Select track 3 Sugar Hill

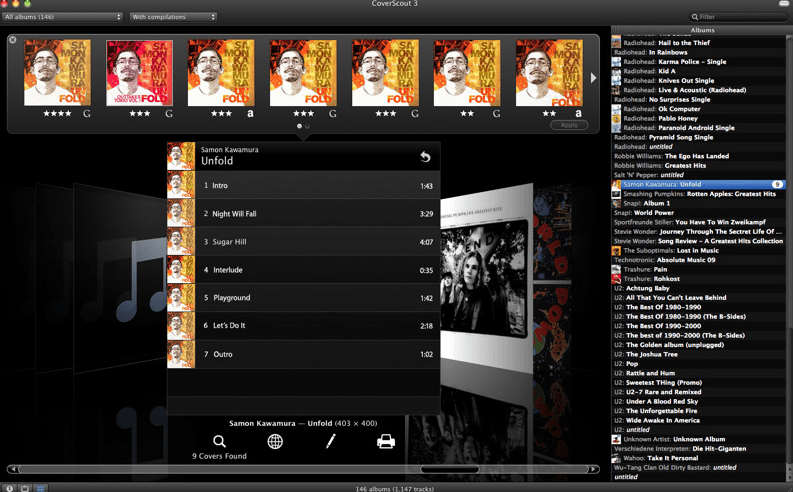(x=303, y=242)
